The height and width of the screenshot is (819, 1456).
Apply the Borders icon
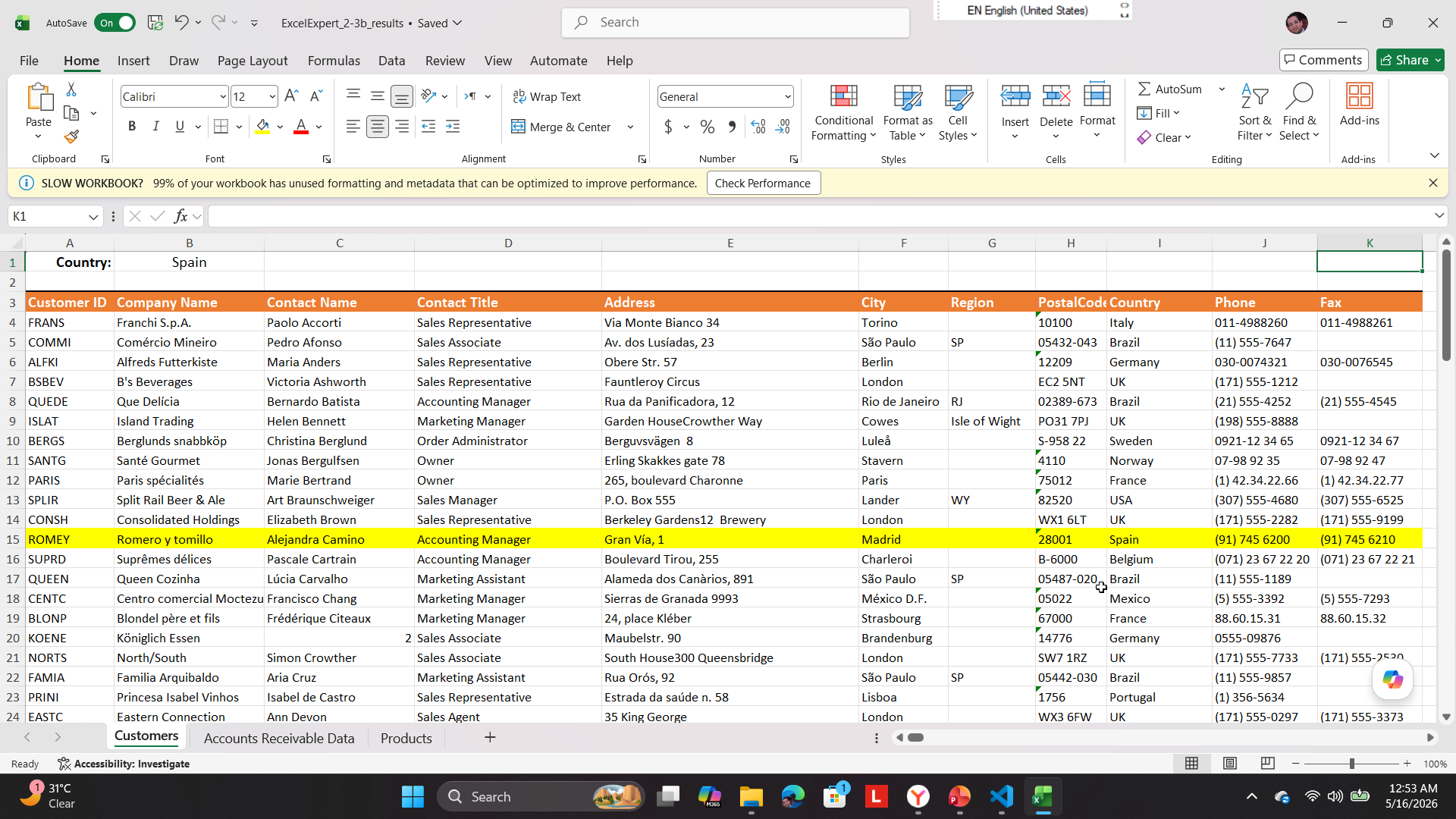pos(221,127)
